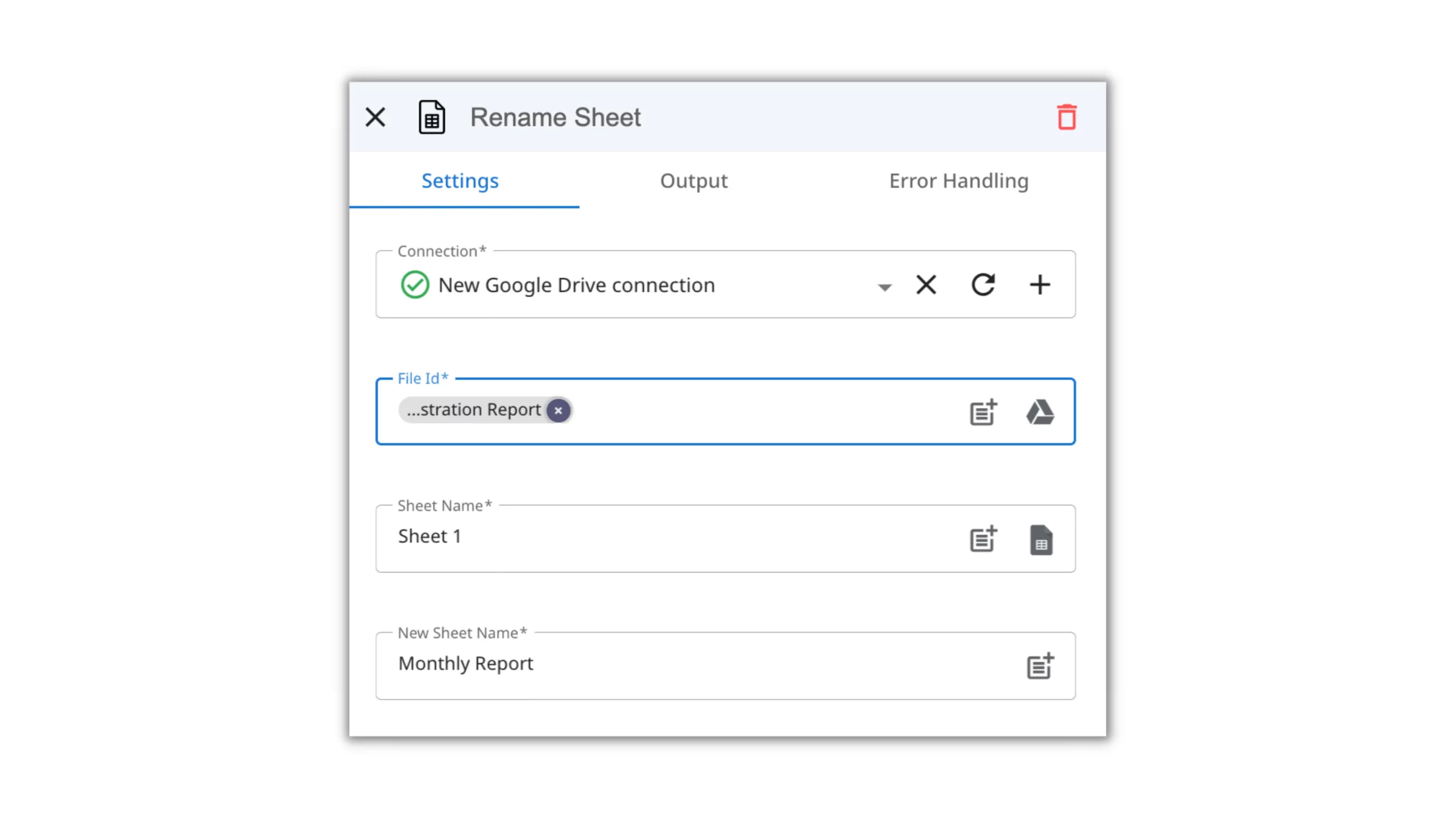Insert variable into Sheet Name field
Image resolution: width=1456 pixels, height=819 pixels.
983,539
